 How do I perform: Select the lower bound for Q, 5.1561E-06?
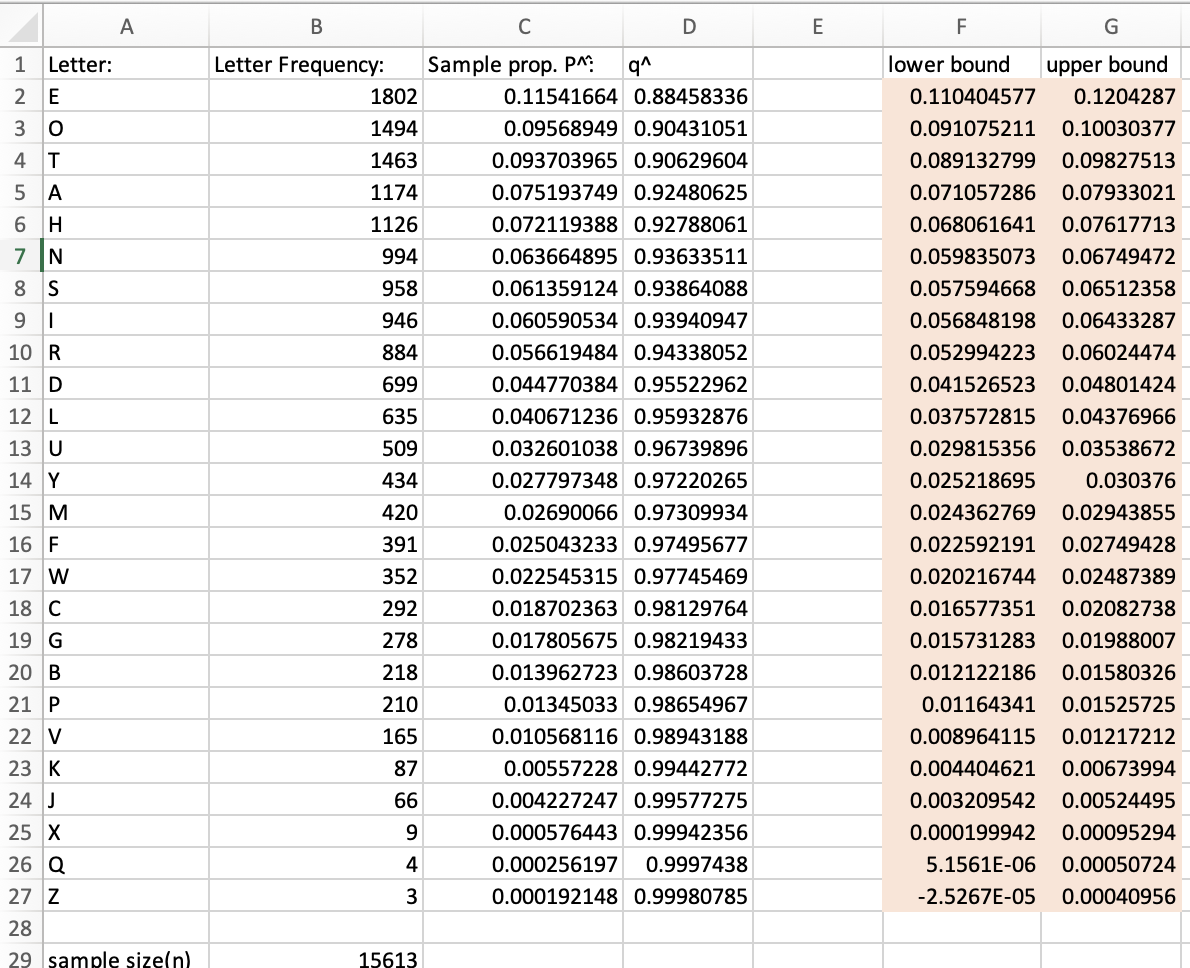point(961,864)
